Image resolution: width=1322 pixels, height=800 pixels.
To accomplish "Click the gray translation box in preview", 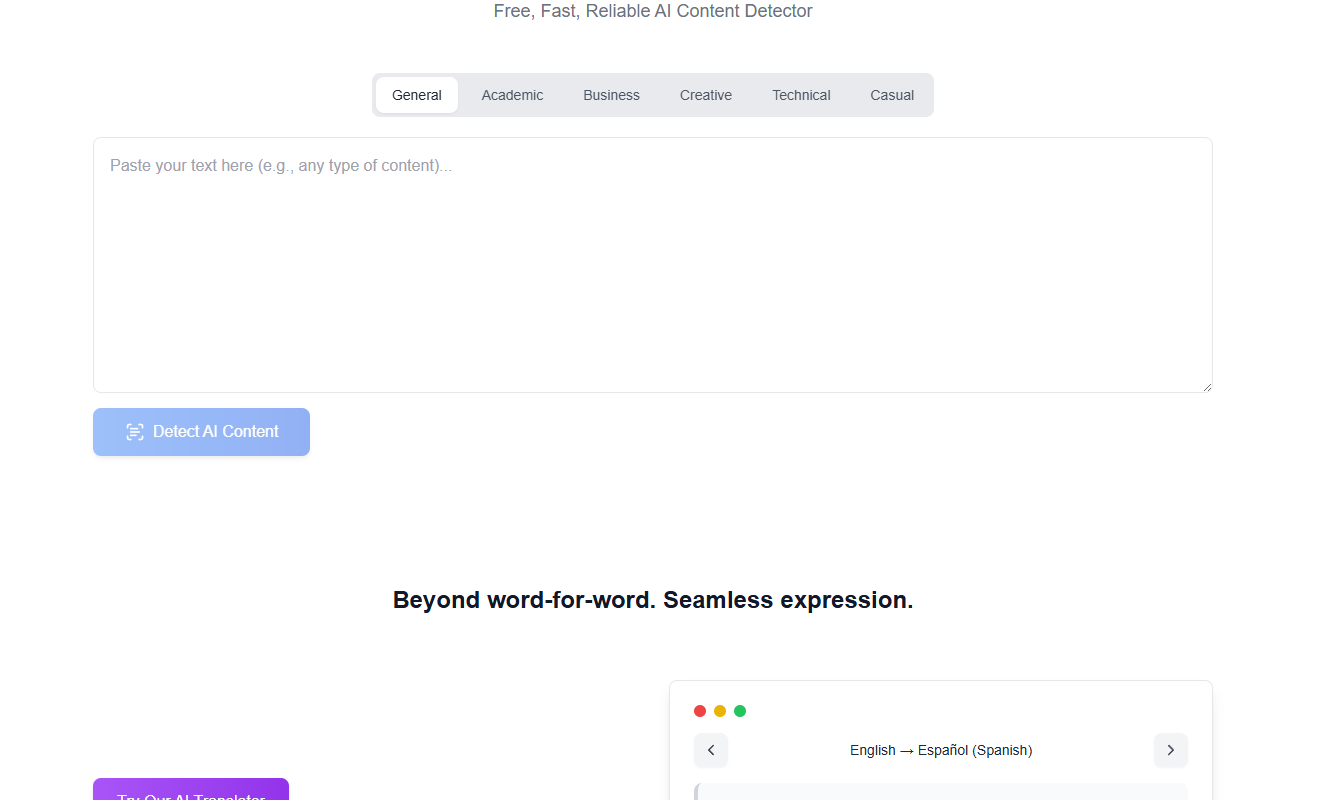I will [940, 792].
